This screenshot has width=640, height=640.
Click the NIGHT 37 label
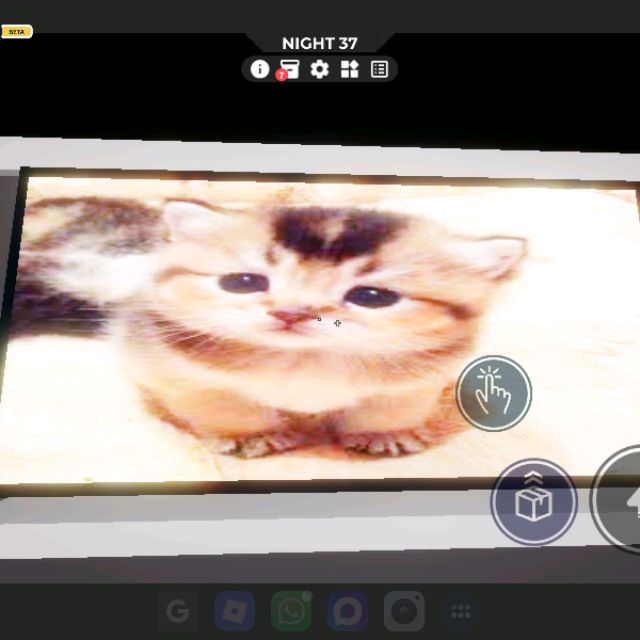[x=320, y=43]
